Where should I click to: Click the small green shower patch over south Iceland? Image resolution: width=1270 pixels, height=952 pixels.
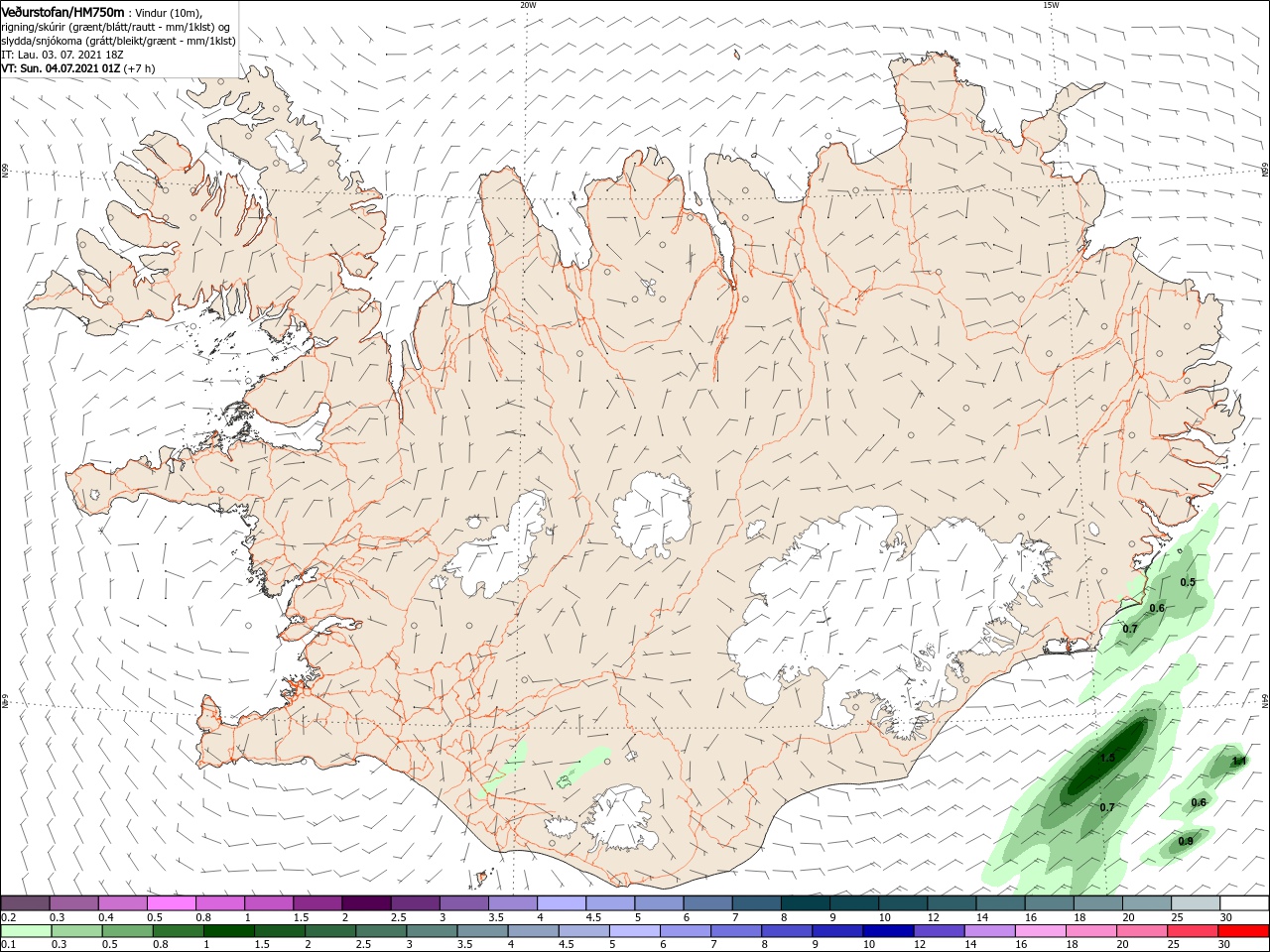(583, 767)
